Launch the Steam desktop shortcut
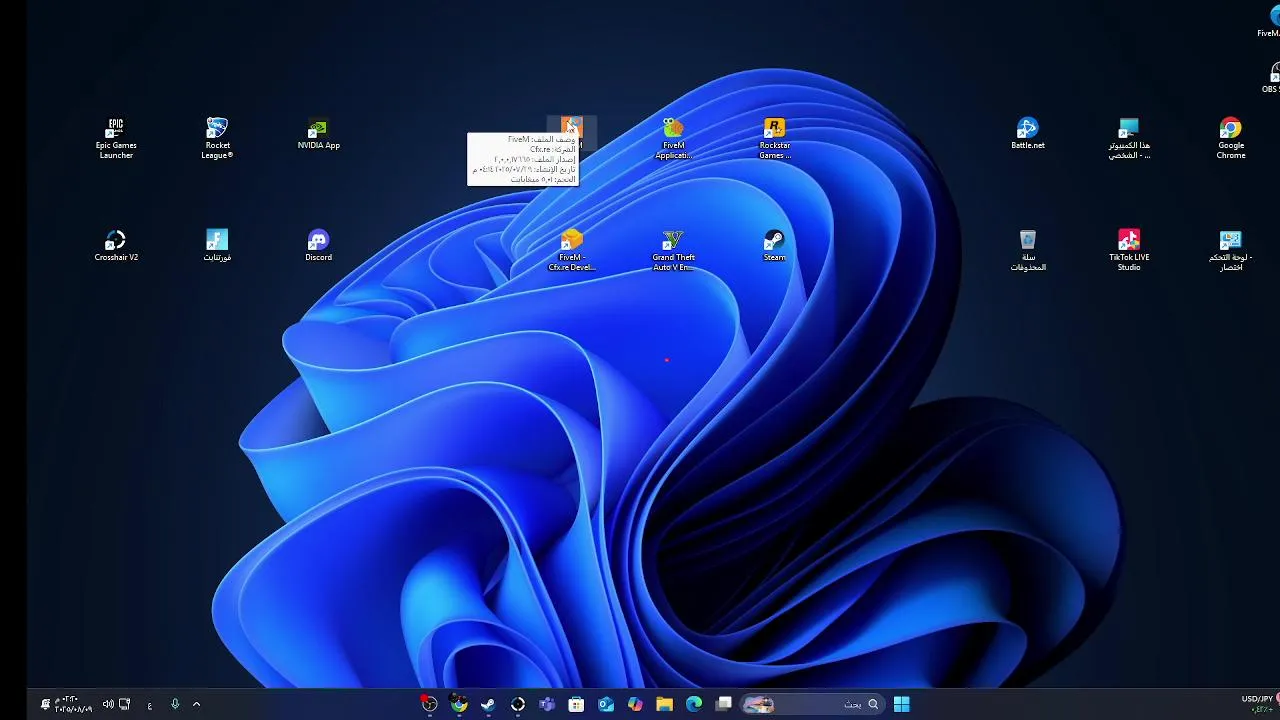 click(x=774, y=246)
